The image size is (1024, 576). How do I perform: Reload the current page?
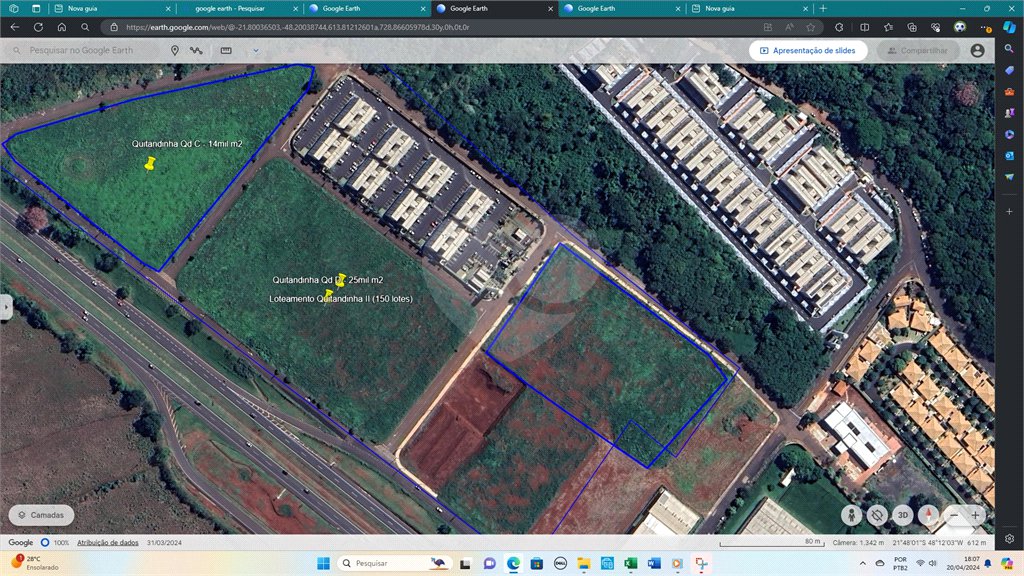pos(38,27)
